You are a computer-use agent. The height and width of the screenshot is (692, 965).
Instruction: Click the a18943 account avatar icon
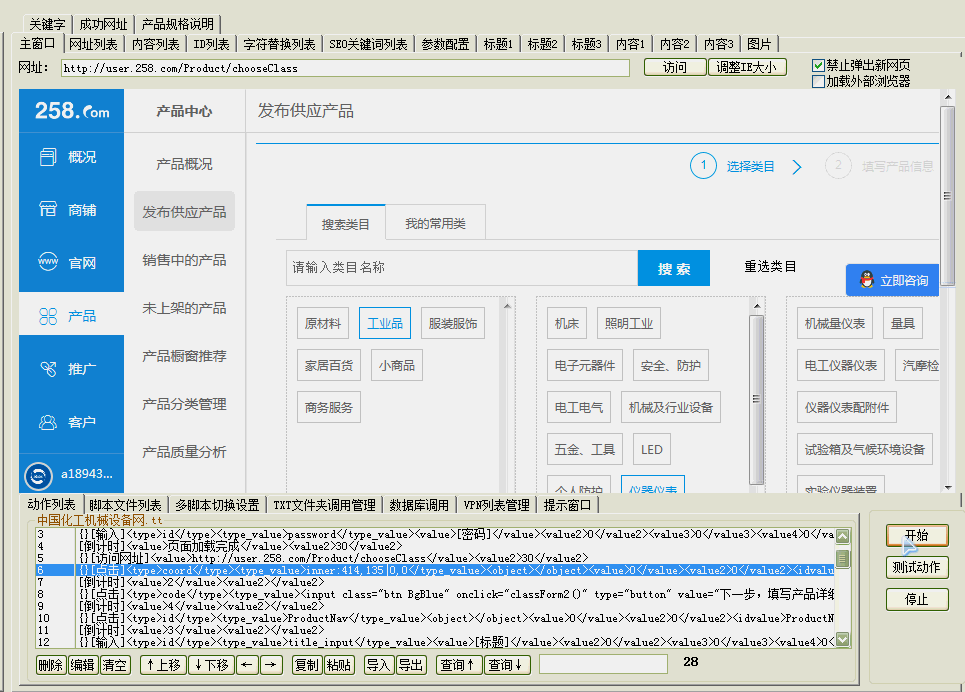pyautogui.click(x=38, y=475)
